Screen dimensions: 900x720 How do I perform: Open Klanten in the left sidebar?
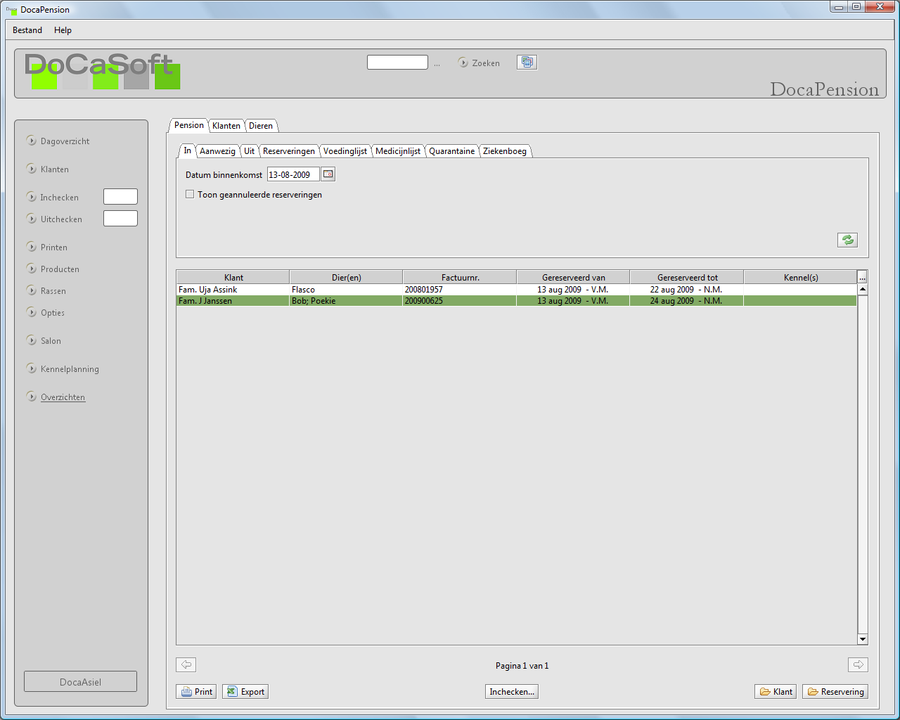click(55, 169)
